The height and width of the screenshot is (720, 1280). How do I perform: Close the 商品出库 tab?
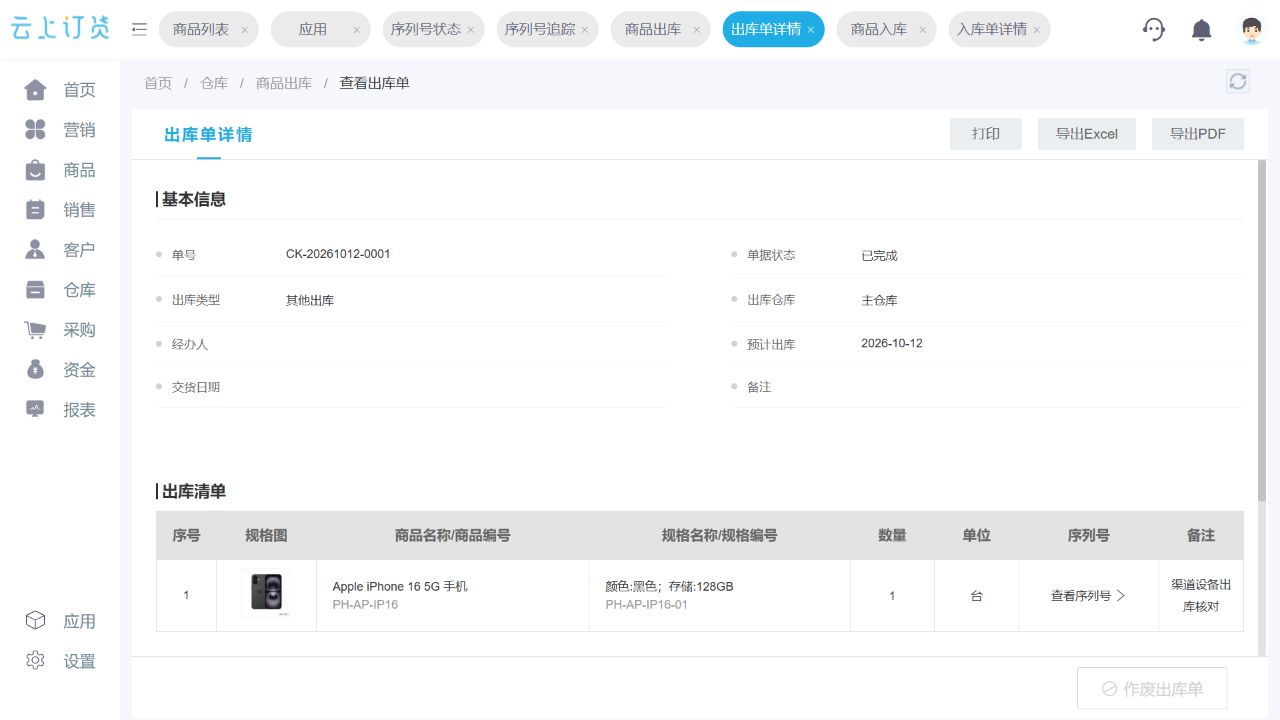[696, 30]
